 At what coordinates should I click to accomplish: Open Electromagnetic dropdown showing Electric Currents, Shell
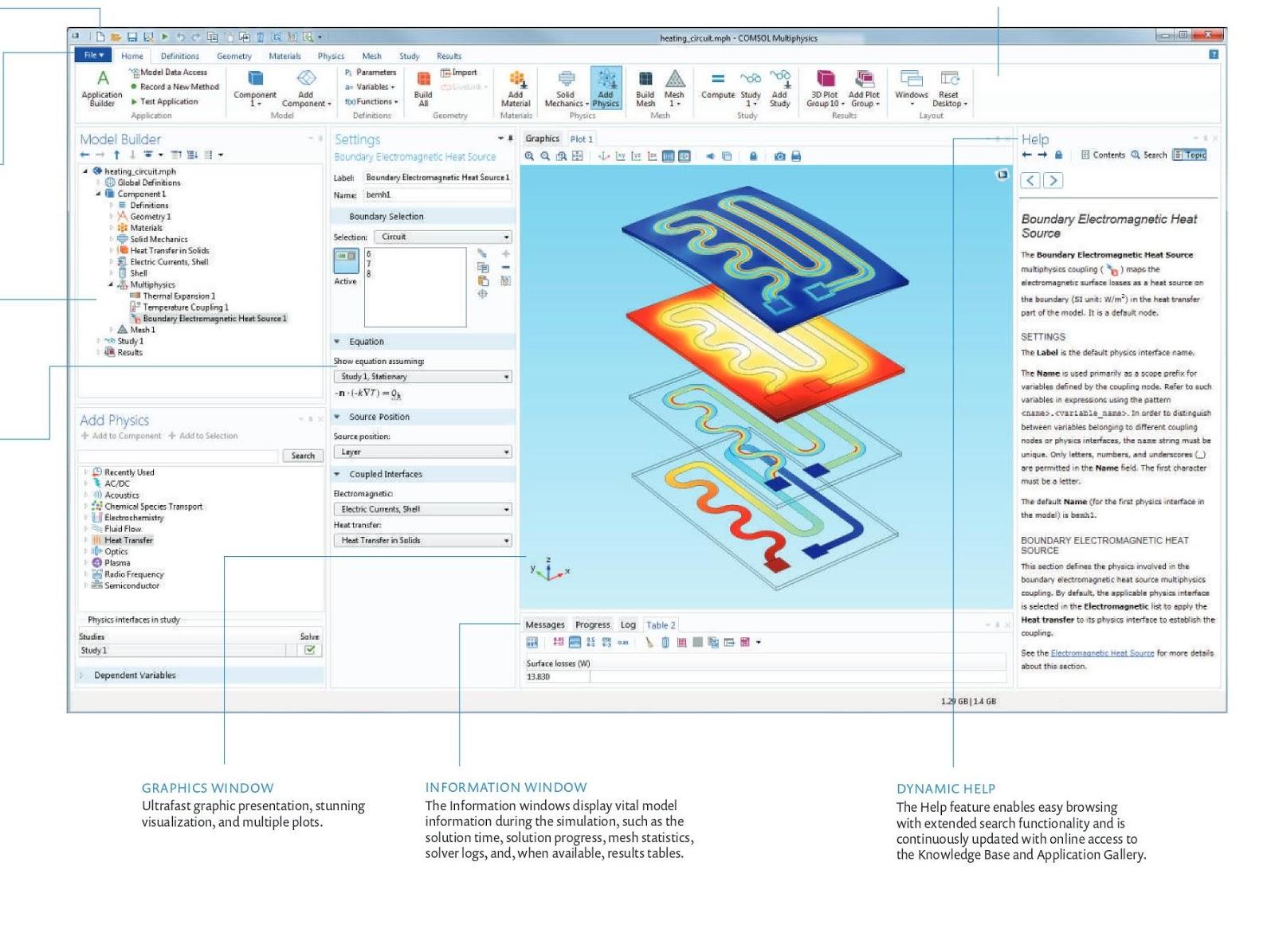(422, 509)
